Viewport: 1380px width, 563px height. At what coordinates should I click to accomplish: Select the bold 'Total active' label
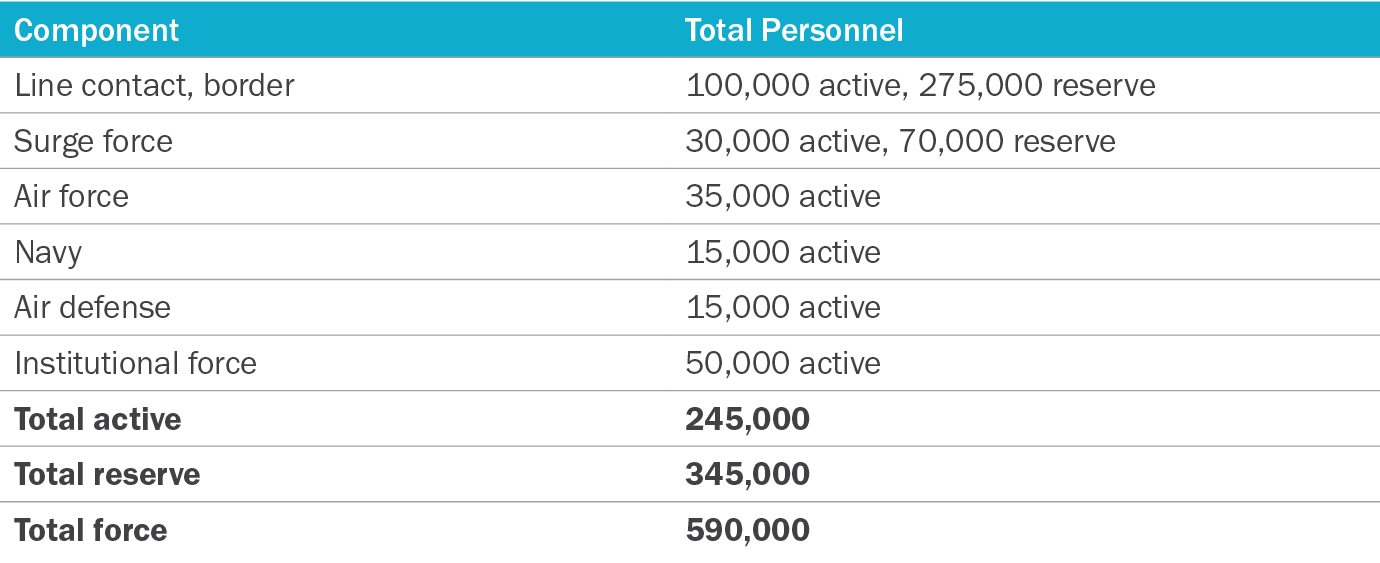click(97, 419)
